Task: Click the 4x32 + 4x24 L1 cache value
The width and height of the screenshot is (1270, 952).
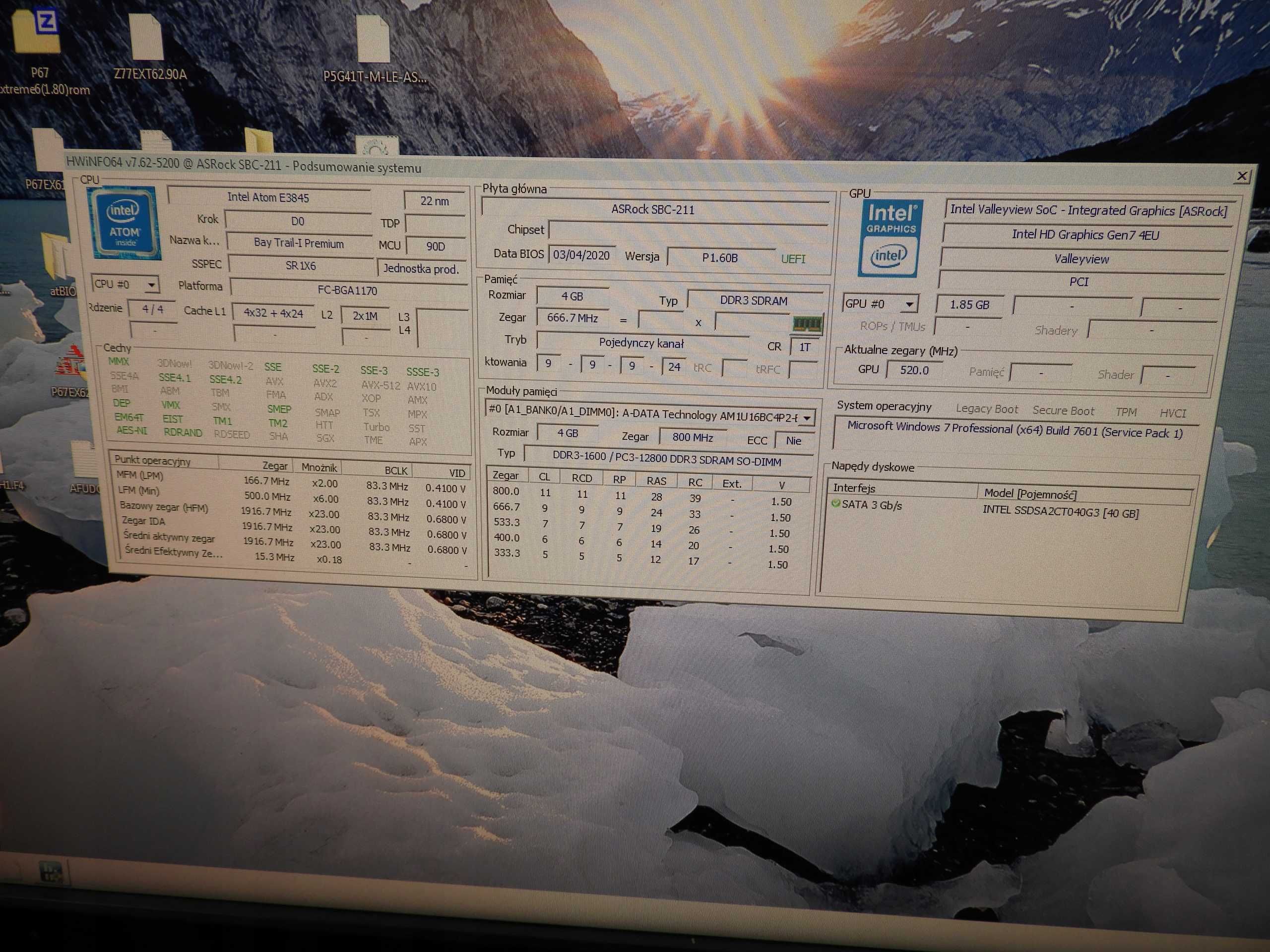Action: point(273,313)
